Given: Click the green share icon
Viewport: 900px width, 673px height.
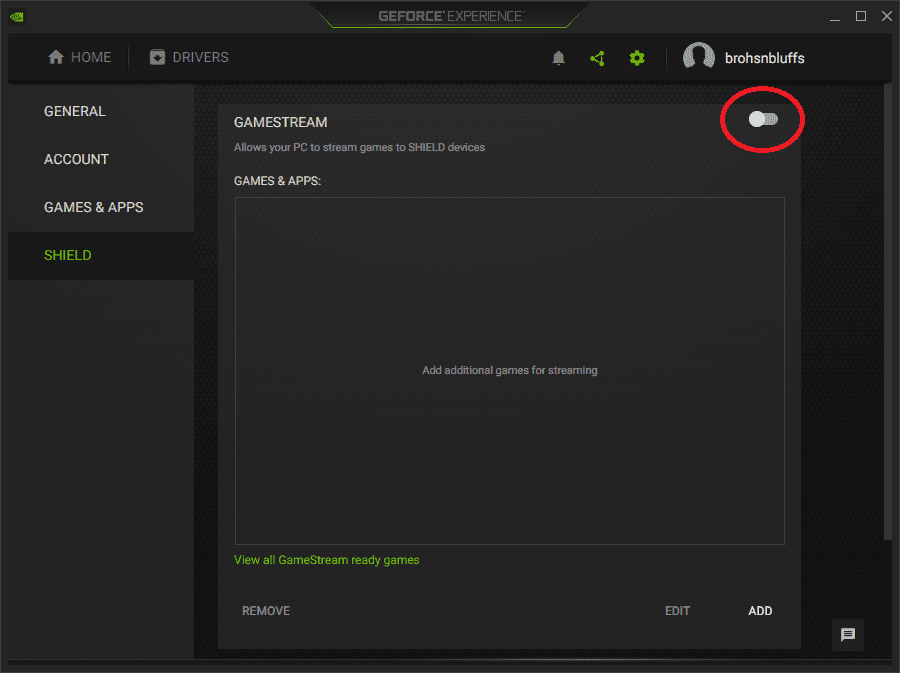Looking at the screenshot, I should point(598,58).
